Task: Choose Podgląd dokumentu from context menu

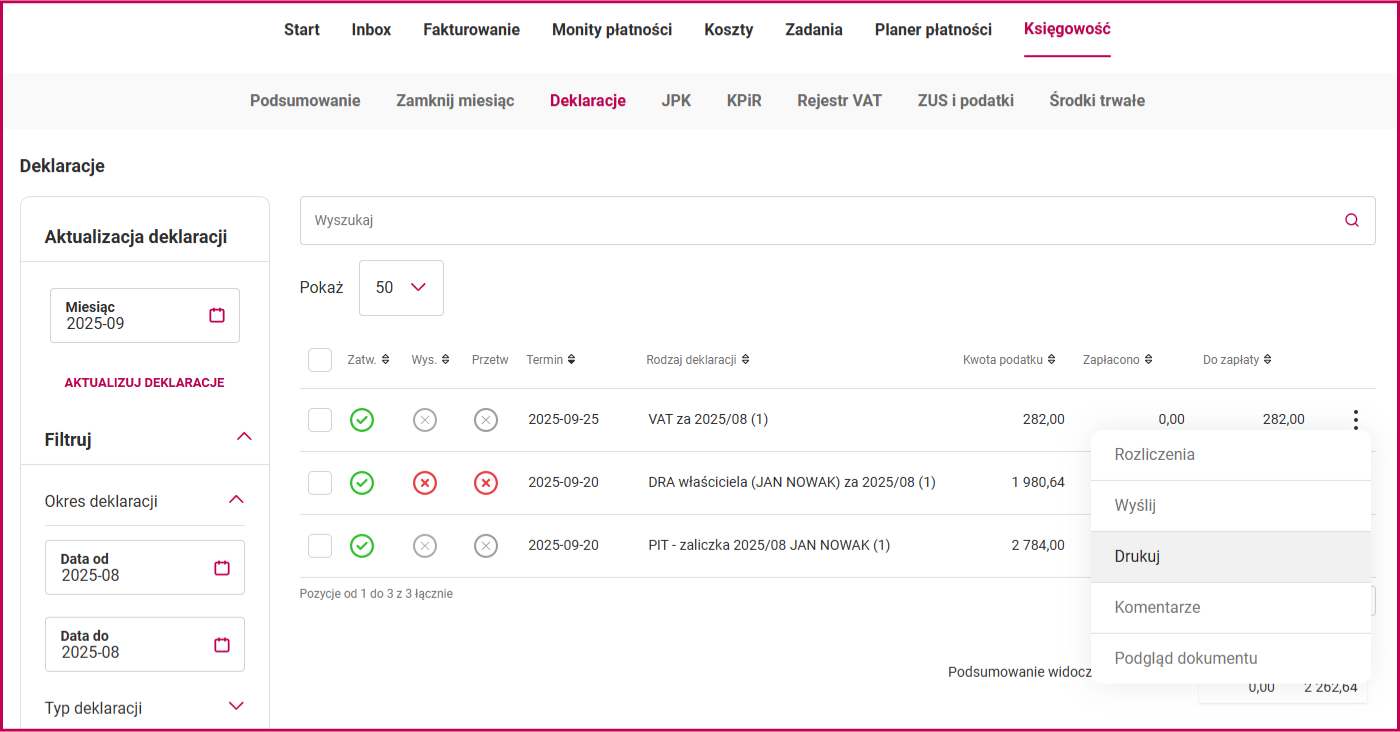Action: click(1231, 659)
